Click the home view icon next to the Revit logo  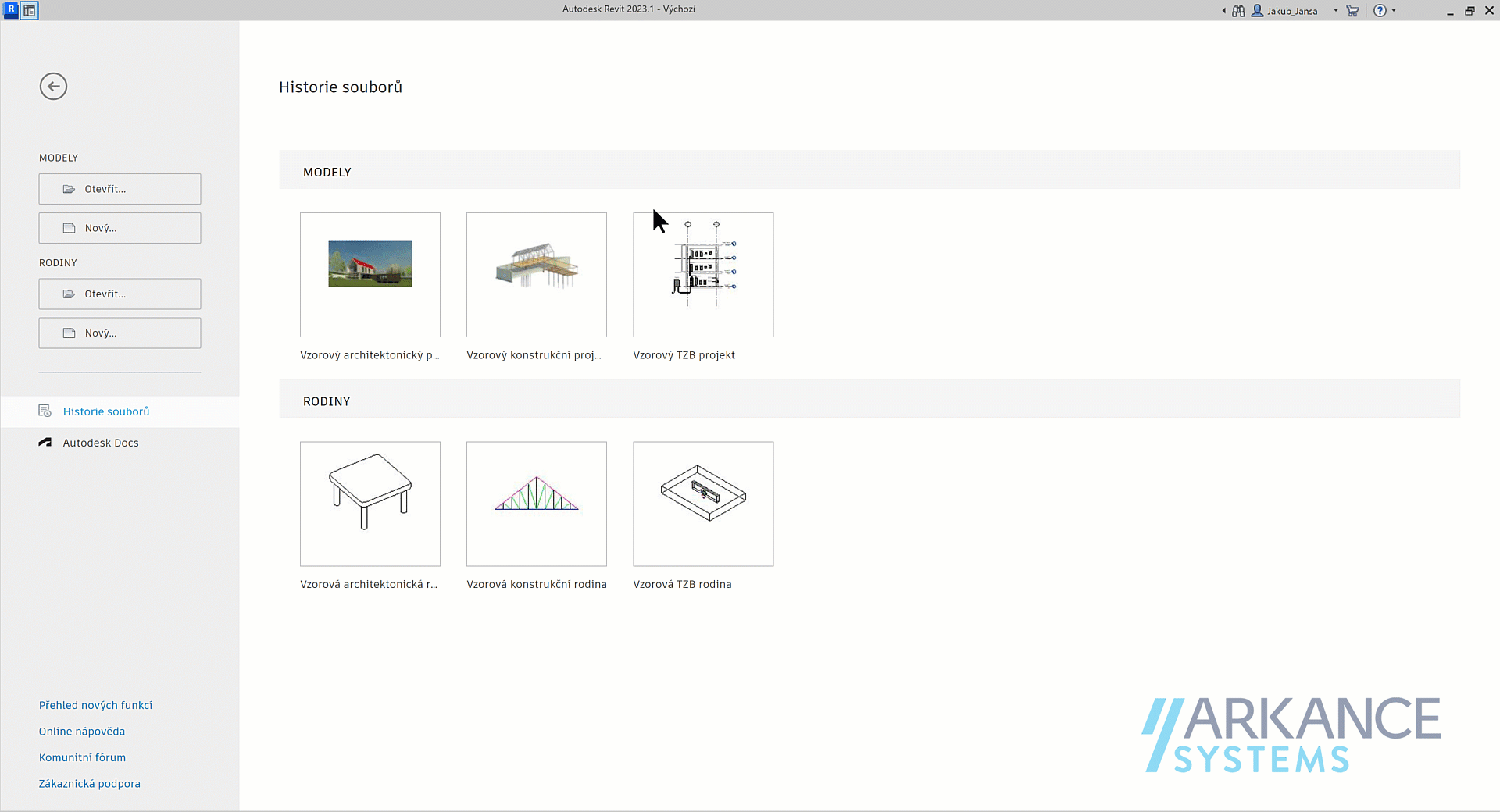tap(29, 10)
